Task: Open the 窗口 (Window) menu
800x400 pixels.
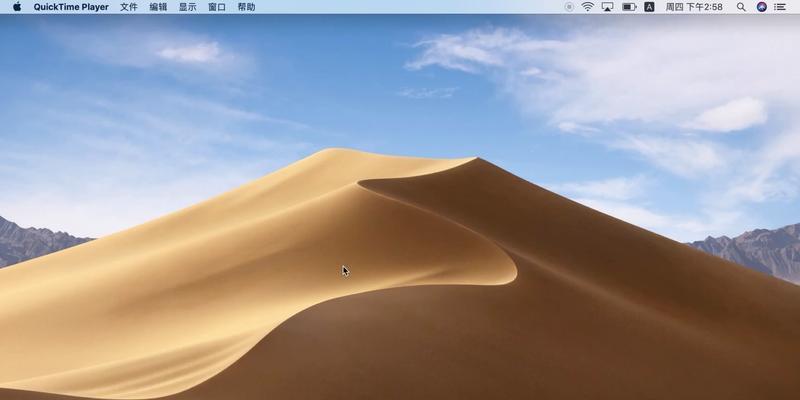Action: point(217,7)
